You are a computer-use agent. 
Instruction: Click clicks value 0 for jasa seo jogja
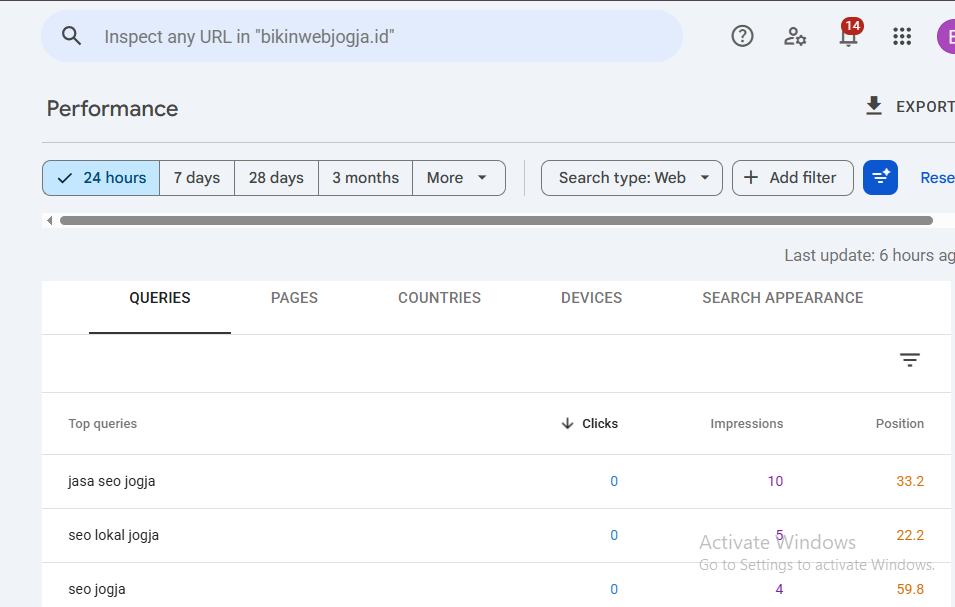(x=614, y=481)
